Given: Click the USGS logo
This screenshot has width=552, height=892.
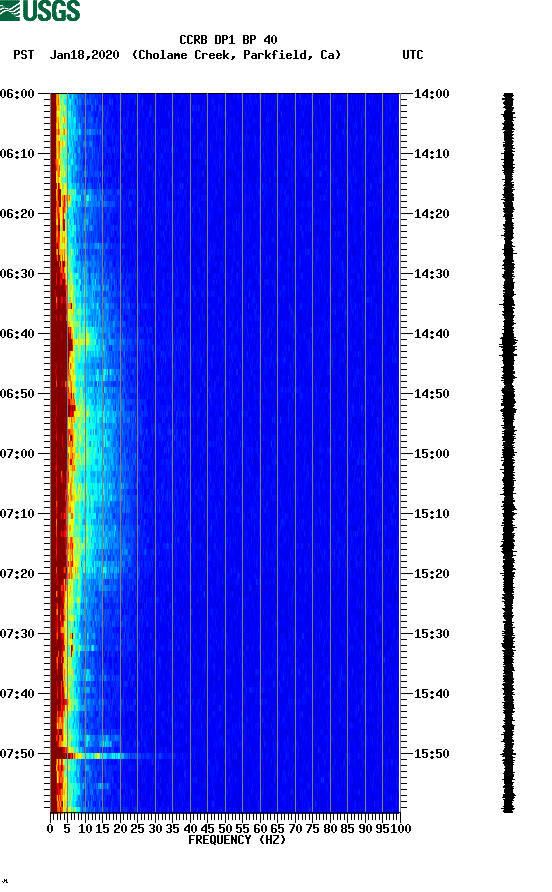Looking at the screenshot, I should click(x=40, y=10).
